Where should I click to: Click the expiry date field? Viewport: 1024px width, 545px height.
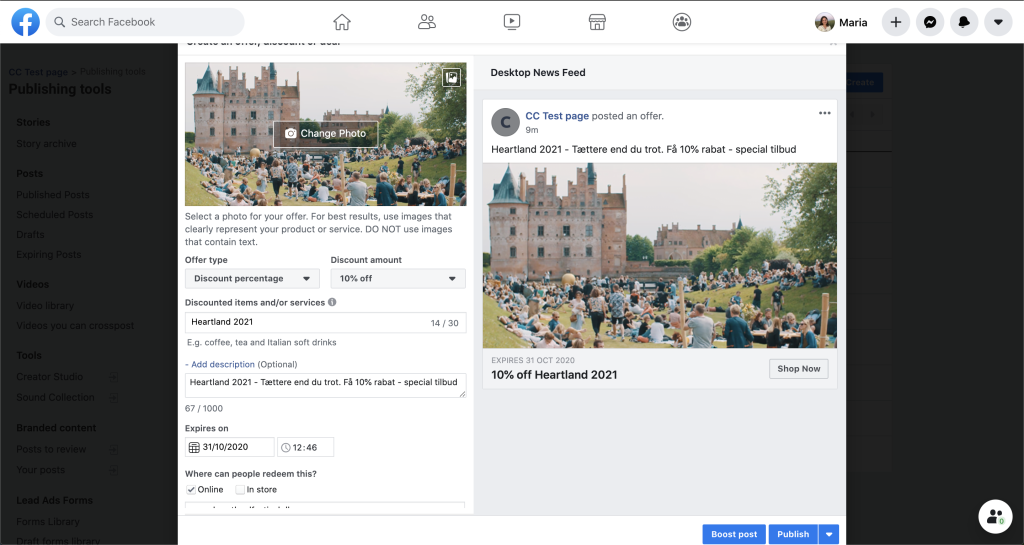point(230,447)
